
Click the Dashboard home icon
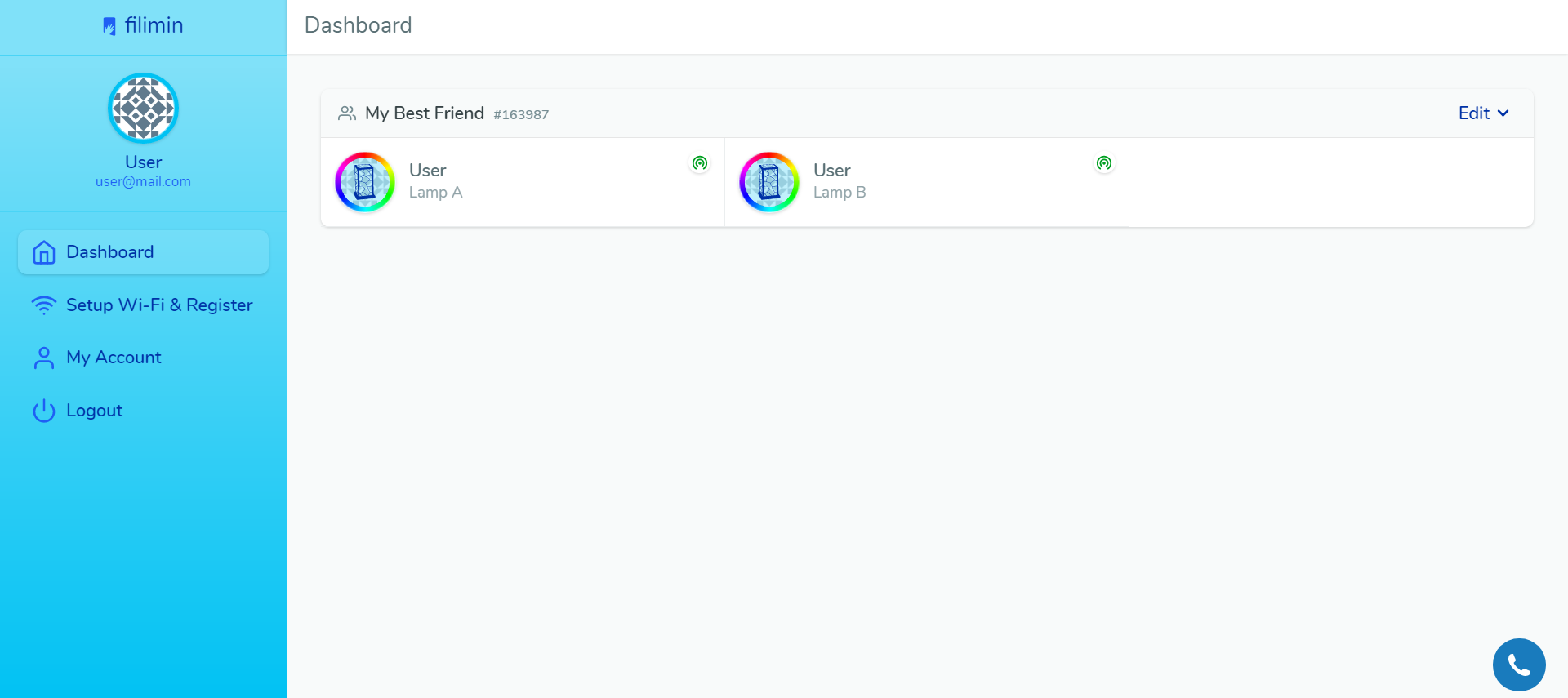pos(44,252)
